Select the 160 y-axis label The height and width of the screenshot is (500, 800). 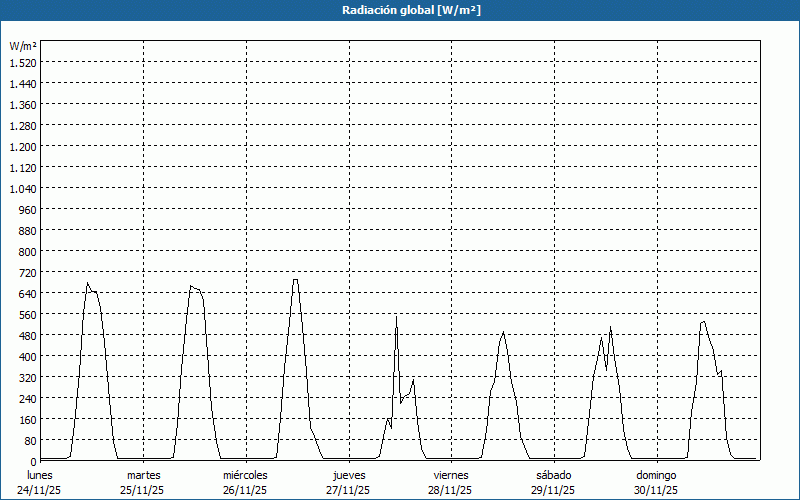pyautogui.click(x=28, y=420)
